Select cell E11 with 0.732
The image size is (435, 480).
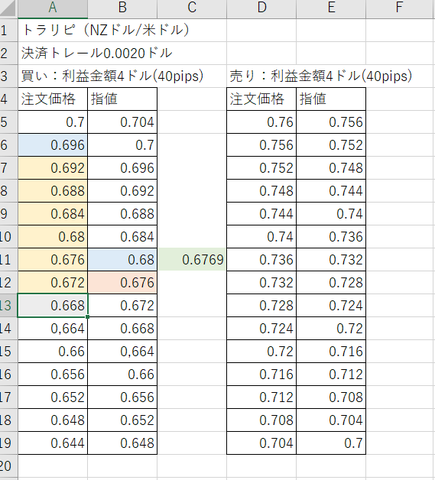331,259
